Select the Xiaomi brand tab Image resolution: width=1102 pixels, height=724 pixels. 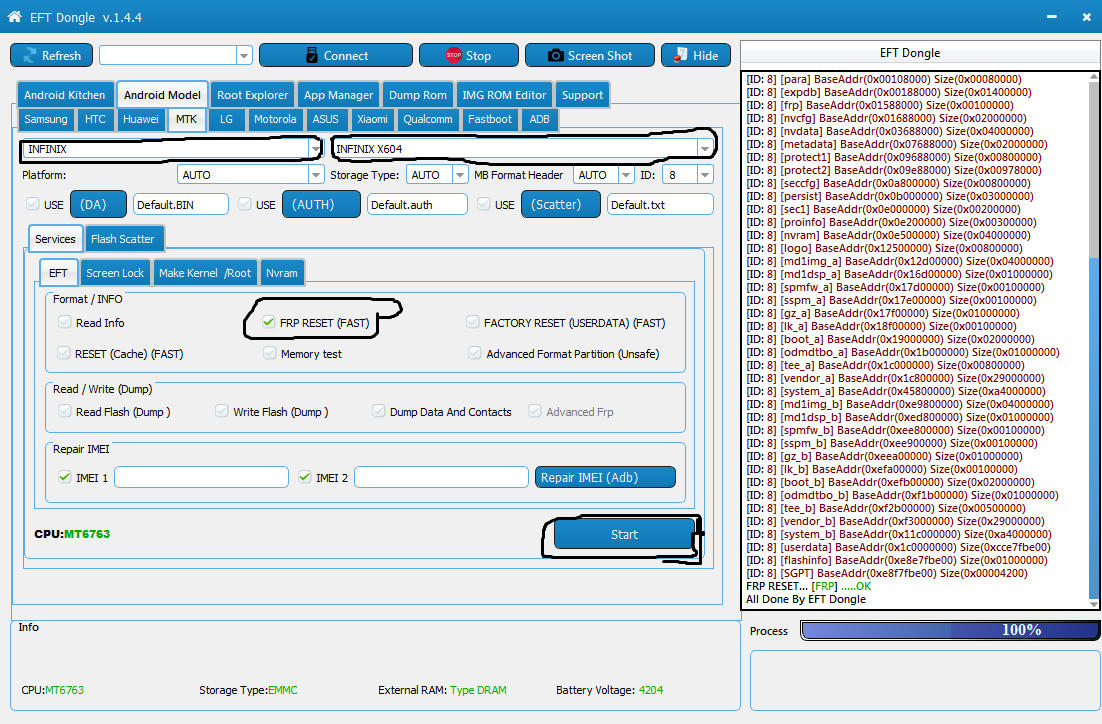[x=372, y=119]
